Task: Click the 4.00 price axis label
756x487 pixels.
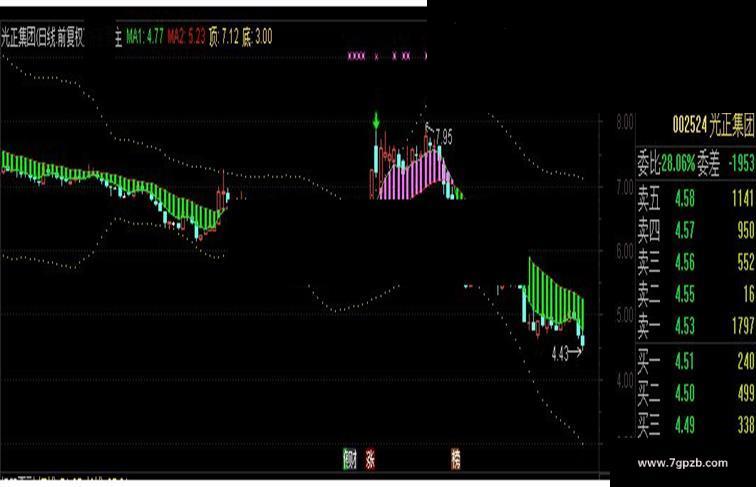Action: click(625, 381)
